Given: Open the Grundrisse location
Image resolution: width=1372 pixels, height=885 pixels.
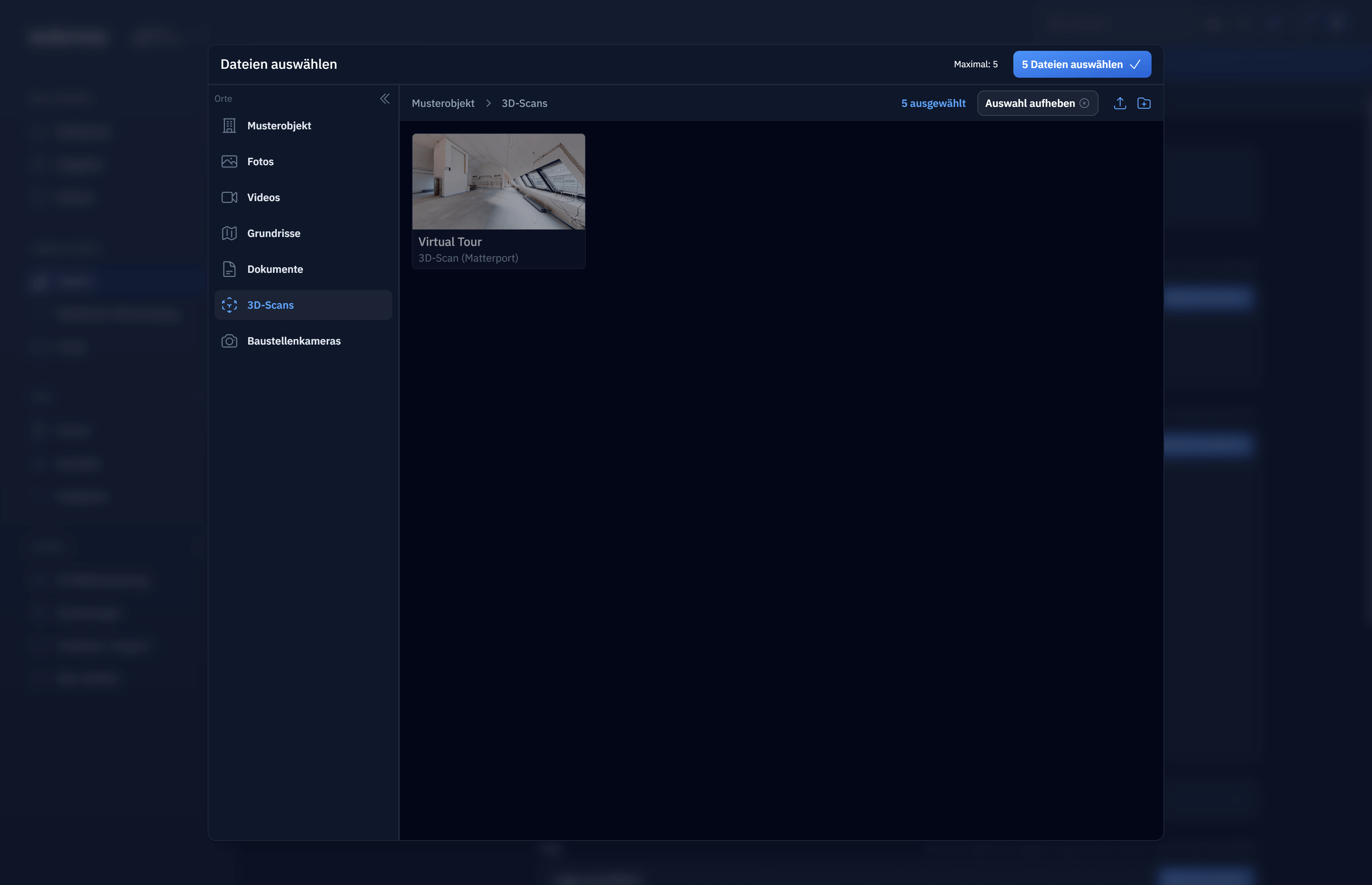Looking at the screenshot, I should pos(274,233).
